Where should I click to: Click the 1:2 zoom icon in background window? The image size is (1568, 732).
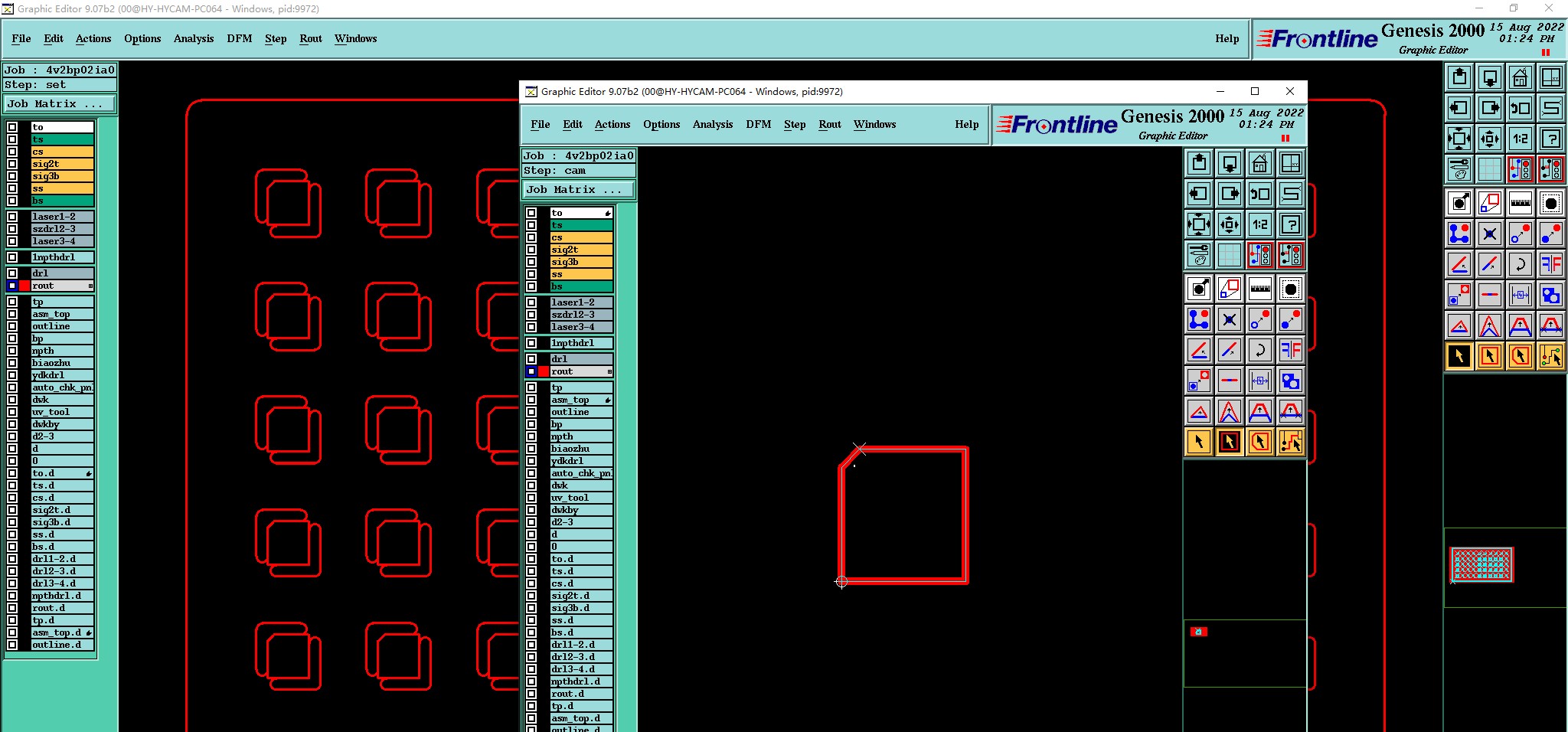[x=1521, y=139]
